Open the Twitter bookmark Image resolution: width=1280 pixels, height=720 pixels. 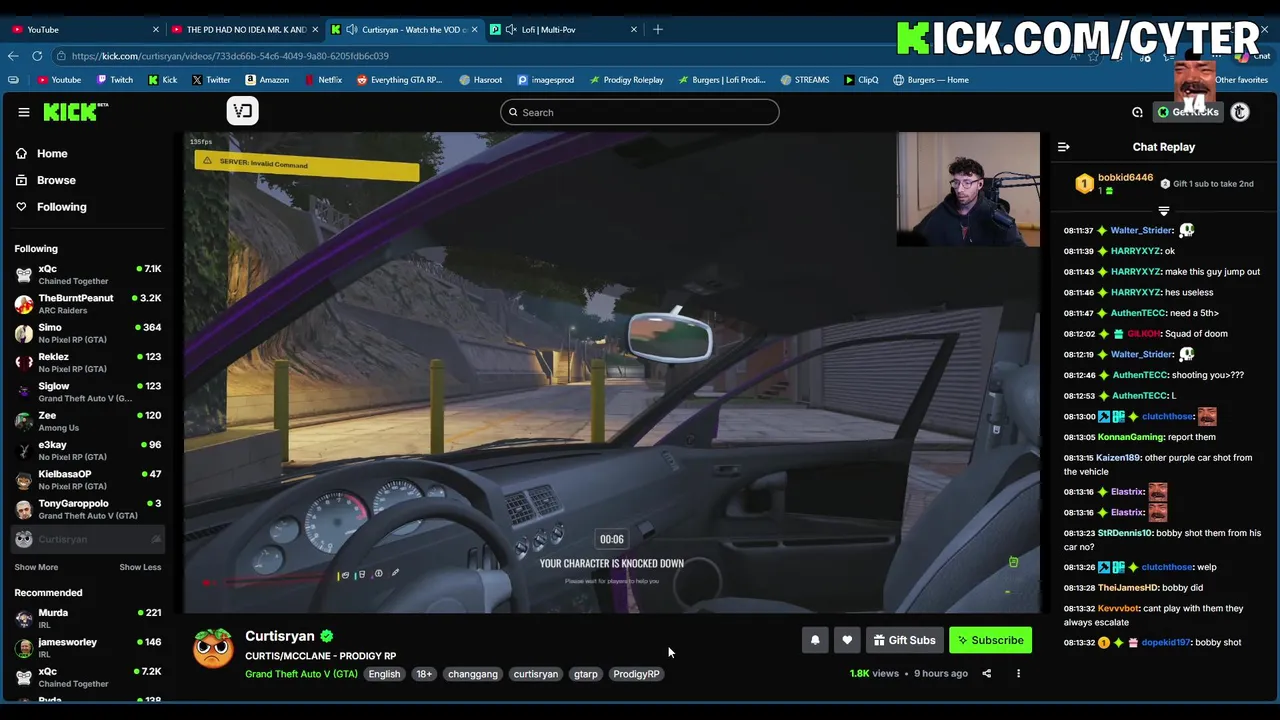point(211,80)
